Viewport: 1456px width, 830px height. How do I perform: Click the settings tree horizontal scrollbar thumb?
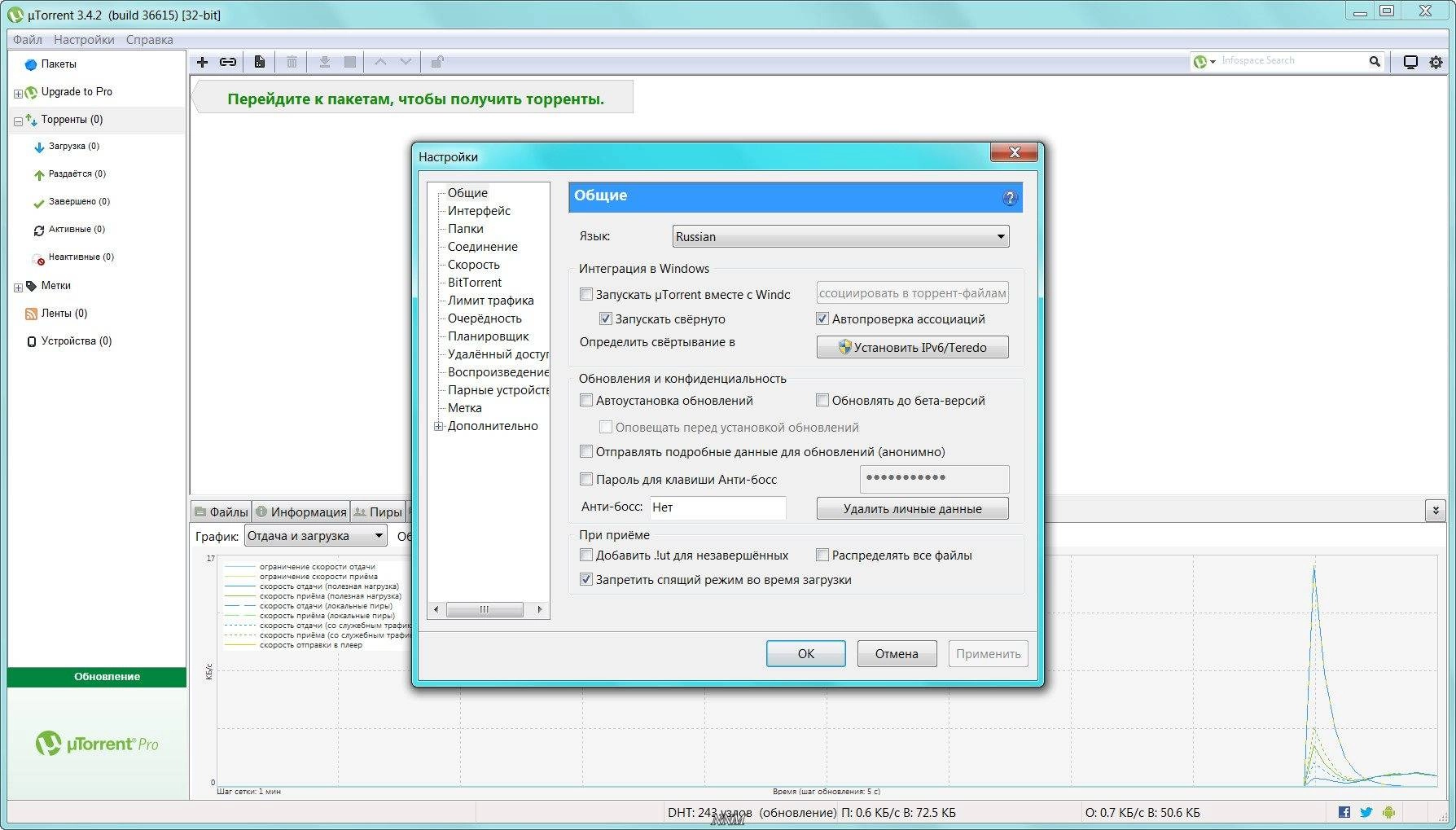(485, 609)
